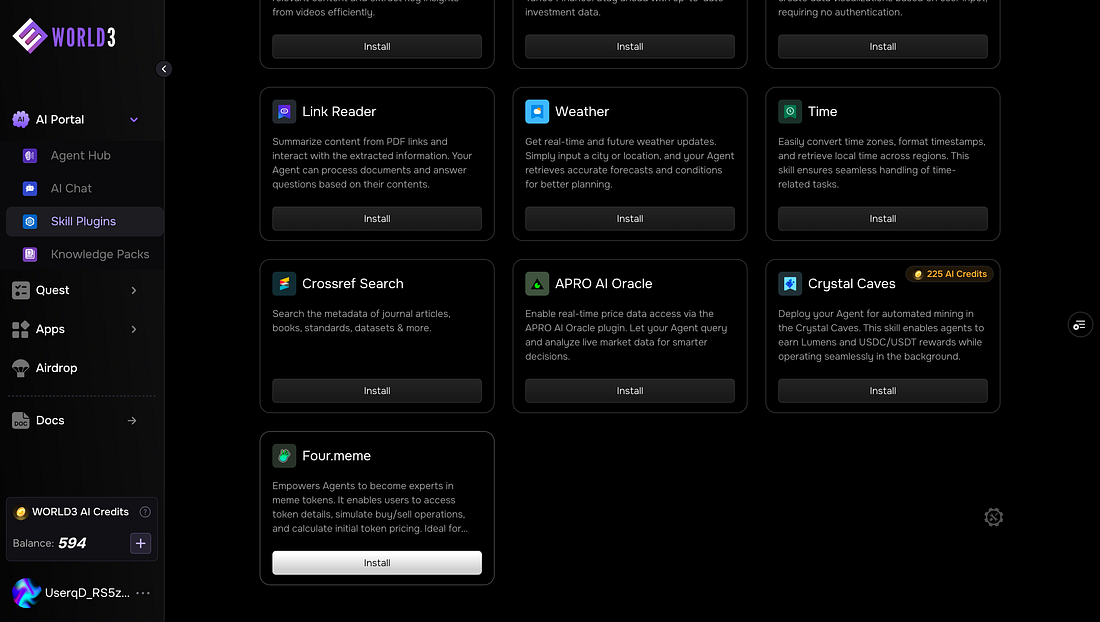Select the Knowledge Packs sidebar item
1100x622 pixels.
coord(99,254)
